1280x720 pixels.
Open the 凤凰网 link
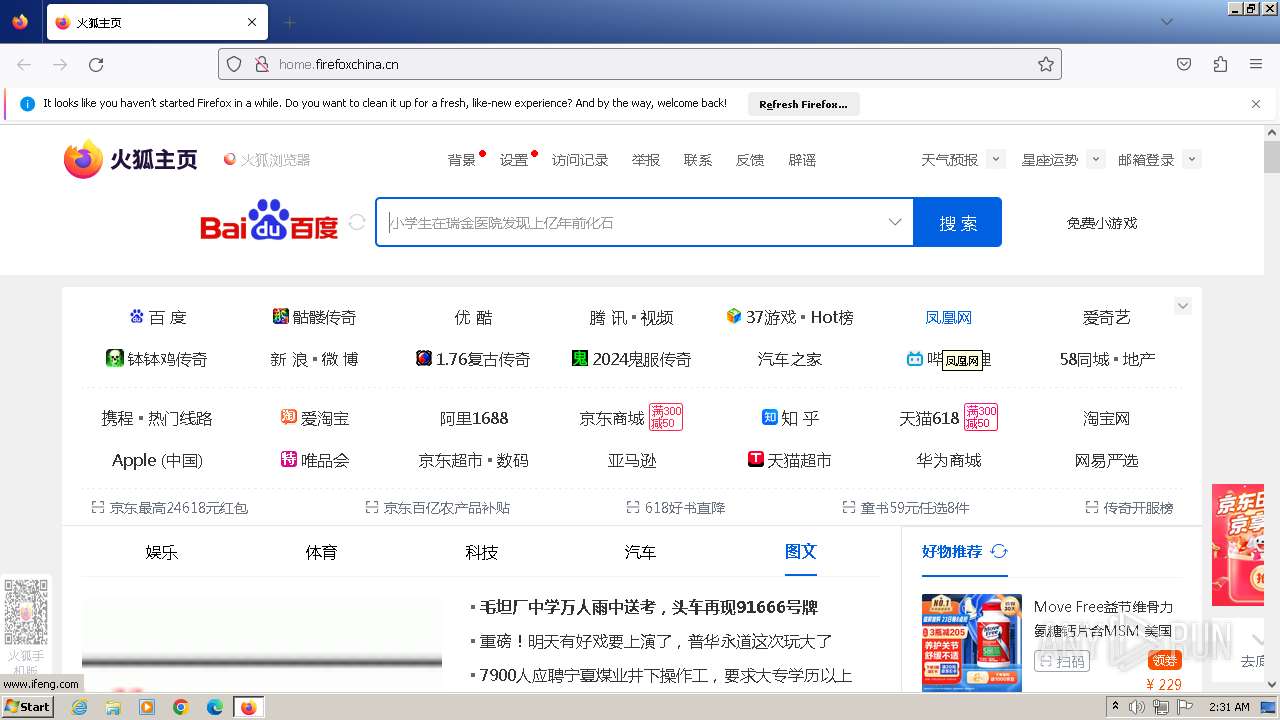click(948, 317)
